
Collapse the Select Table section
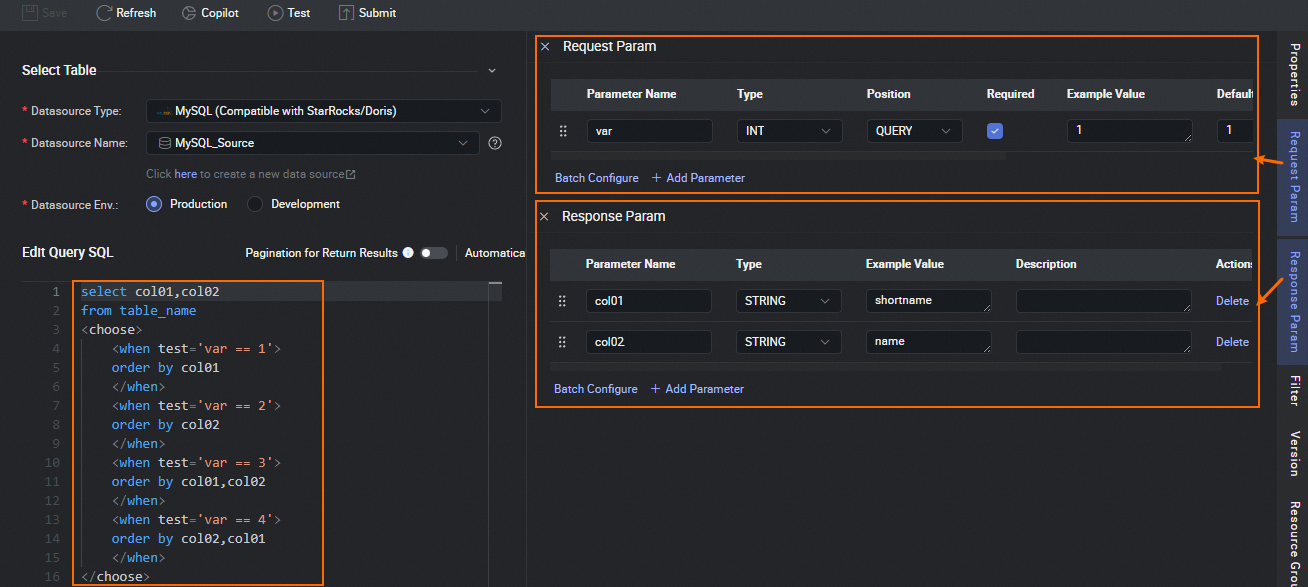(491, 71)
